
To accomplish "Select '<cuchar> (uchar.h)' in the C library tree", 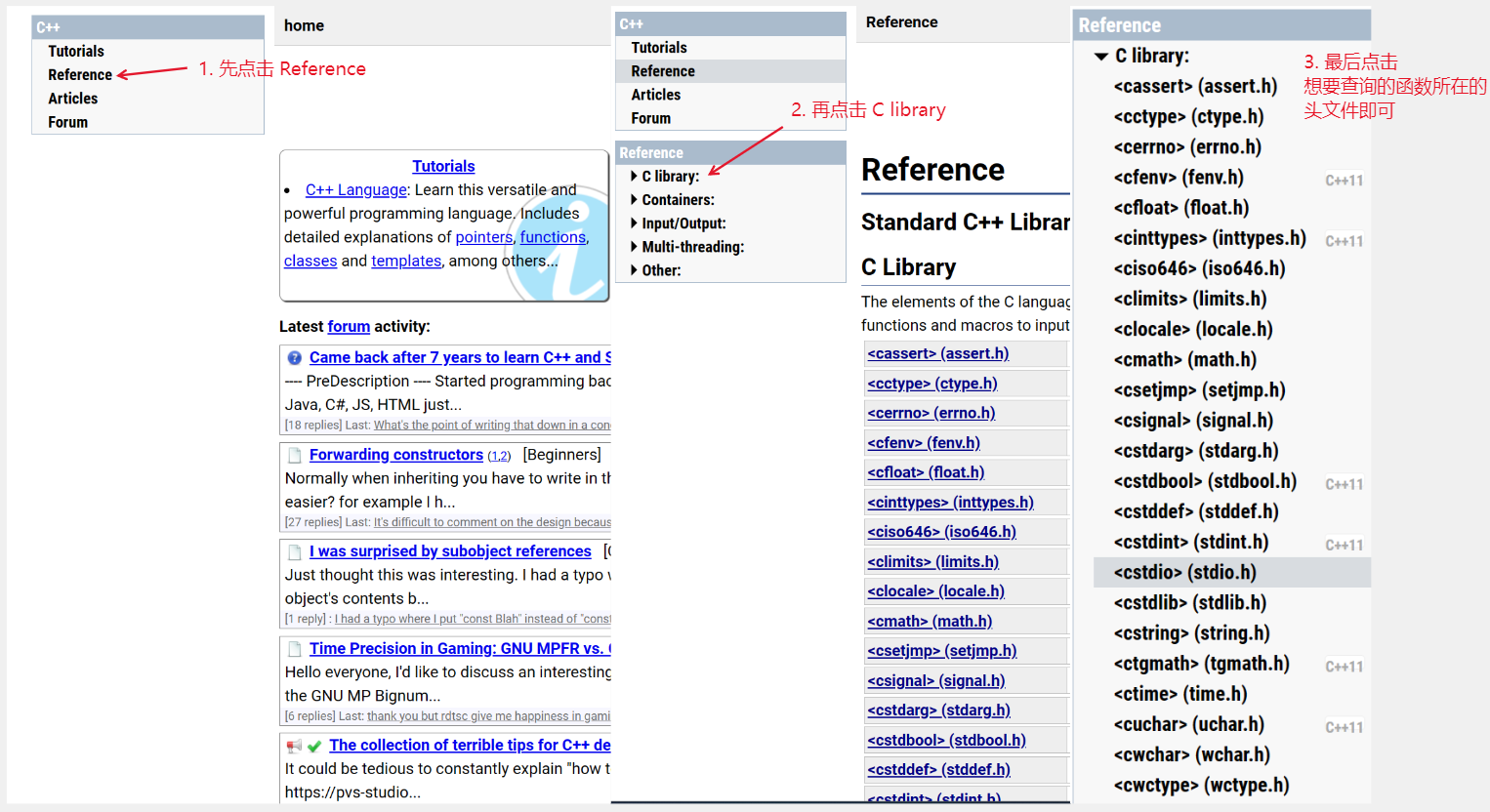I will (1188, 724).
